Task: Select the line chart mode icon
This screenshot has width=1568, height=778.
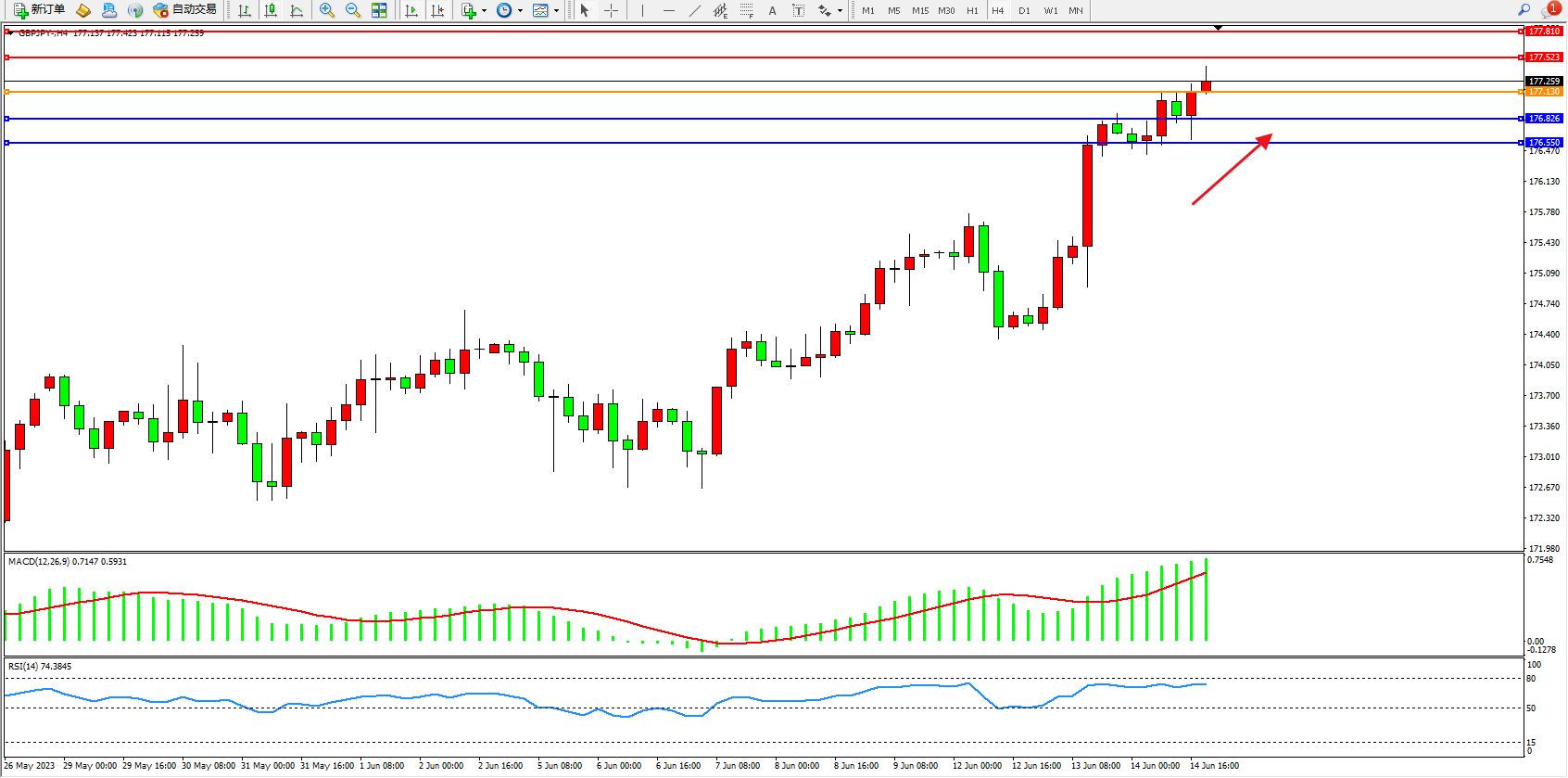Action: [297, 11]
